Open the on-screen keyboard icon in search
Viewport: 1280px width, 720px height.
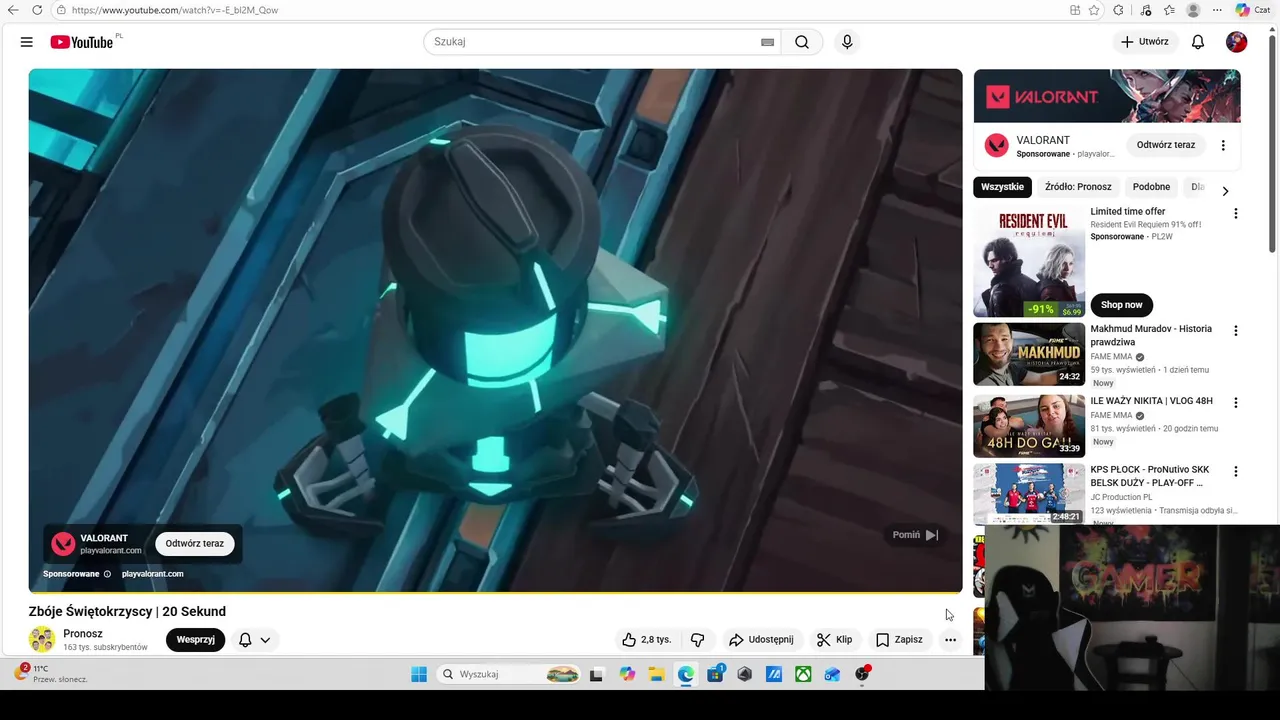click(x=767, y=42)
